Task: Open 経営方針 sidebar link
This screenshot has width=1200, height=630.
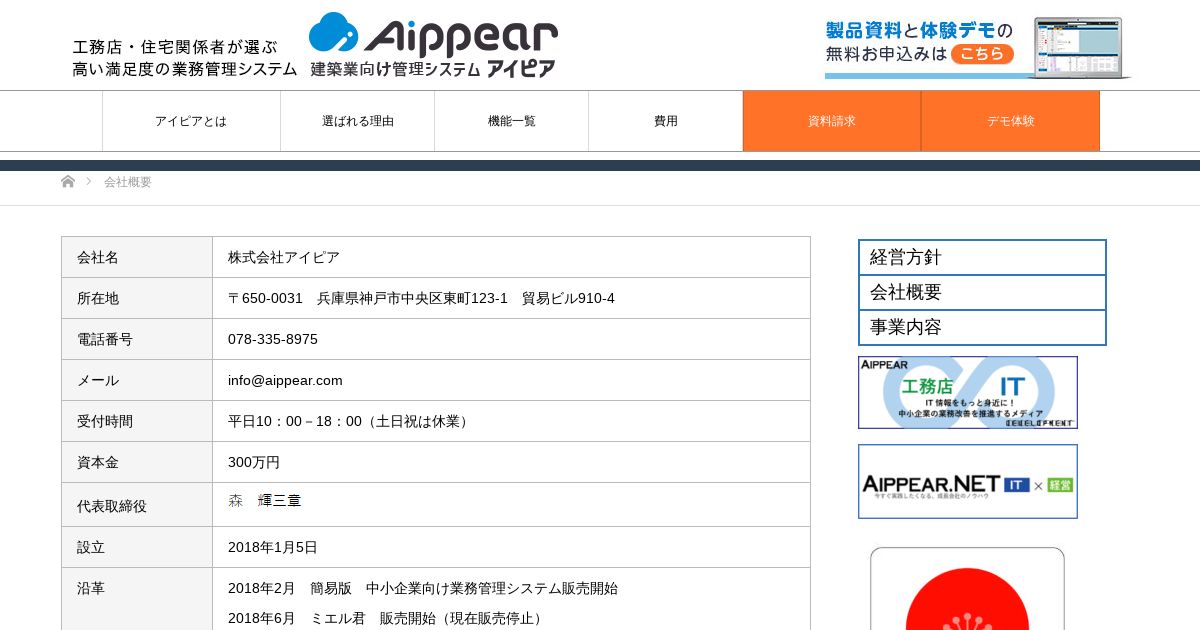Action: 982,257
